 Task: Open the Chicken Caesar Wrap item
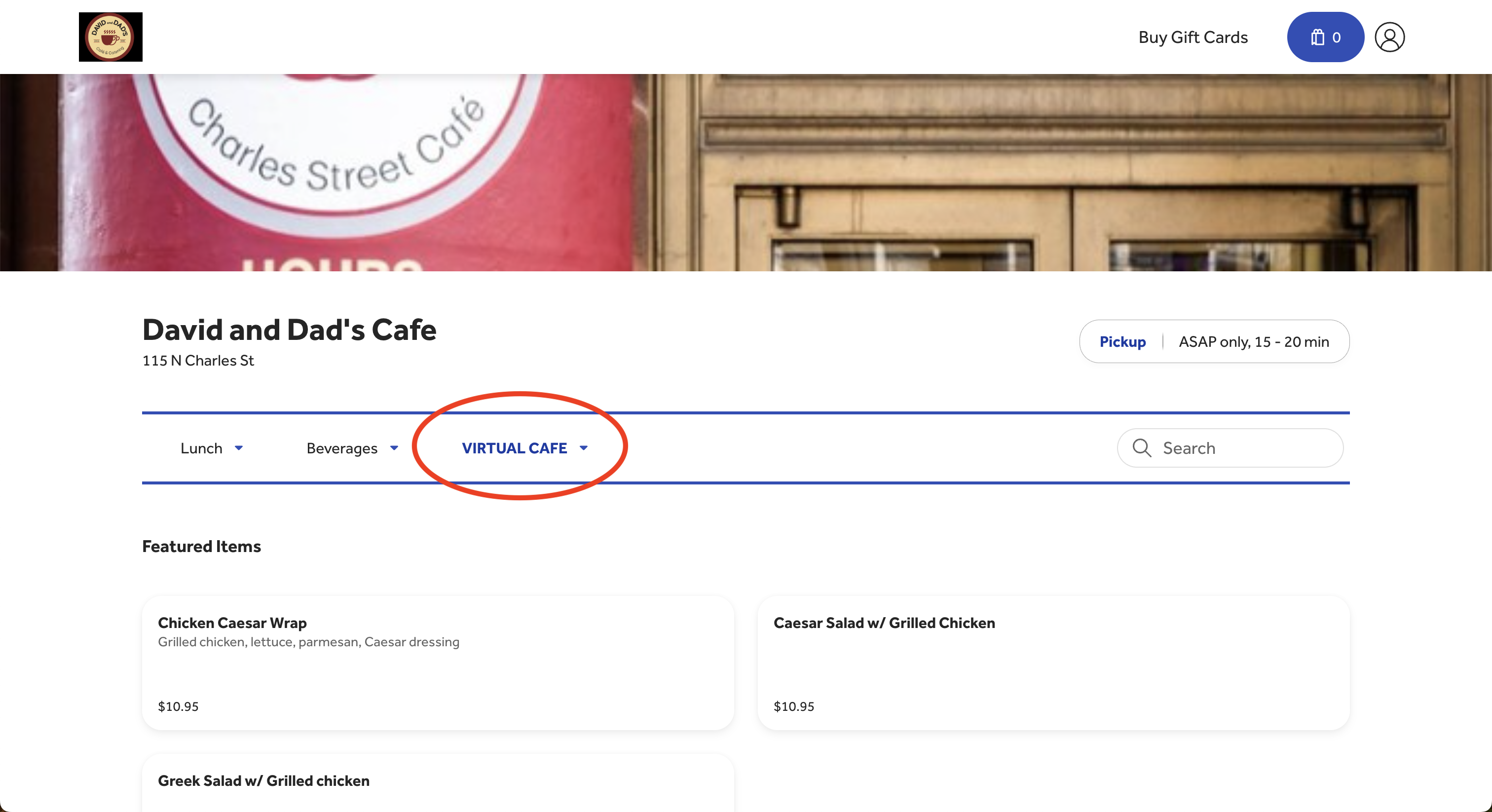[x=437, y=663]
